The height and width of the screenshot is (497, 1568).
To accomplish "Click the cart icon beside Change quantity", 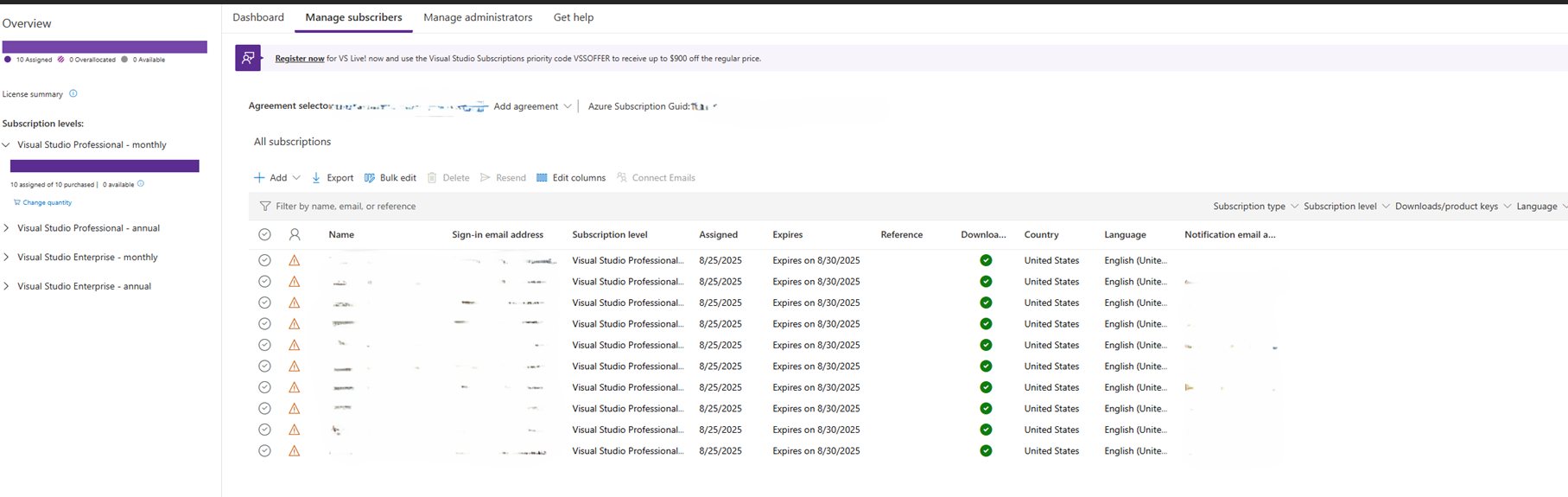I will tap(16, 202).
